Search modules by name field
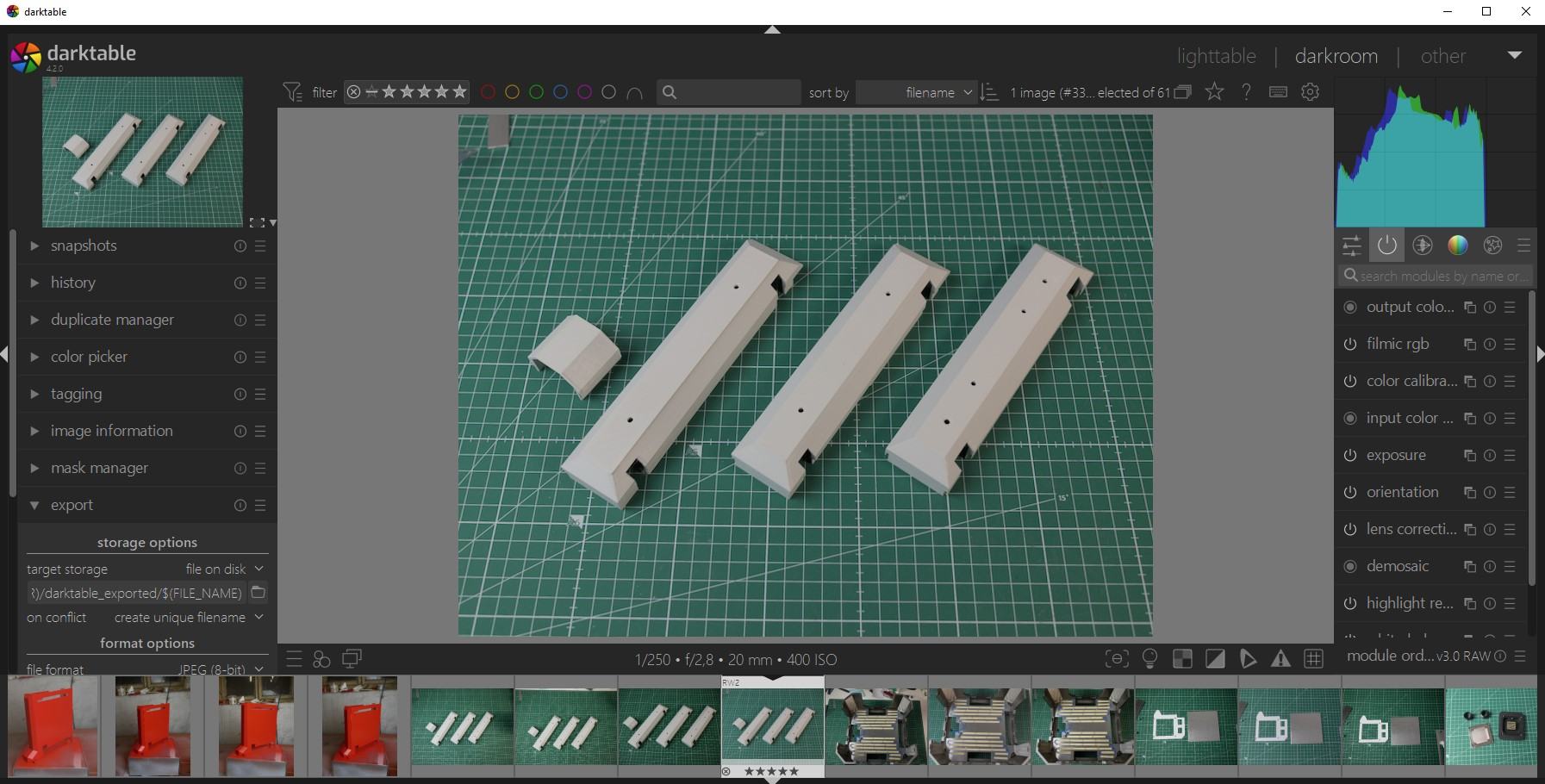Viewport: 1545px width, 784px height. tap(1436, 276)
